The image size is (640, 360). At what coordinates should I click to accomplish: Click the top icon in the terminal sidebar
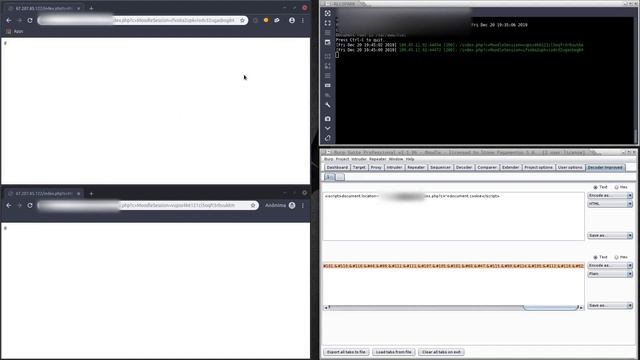click(328, 13)
